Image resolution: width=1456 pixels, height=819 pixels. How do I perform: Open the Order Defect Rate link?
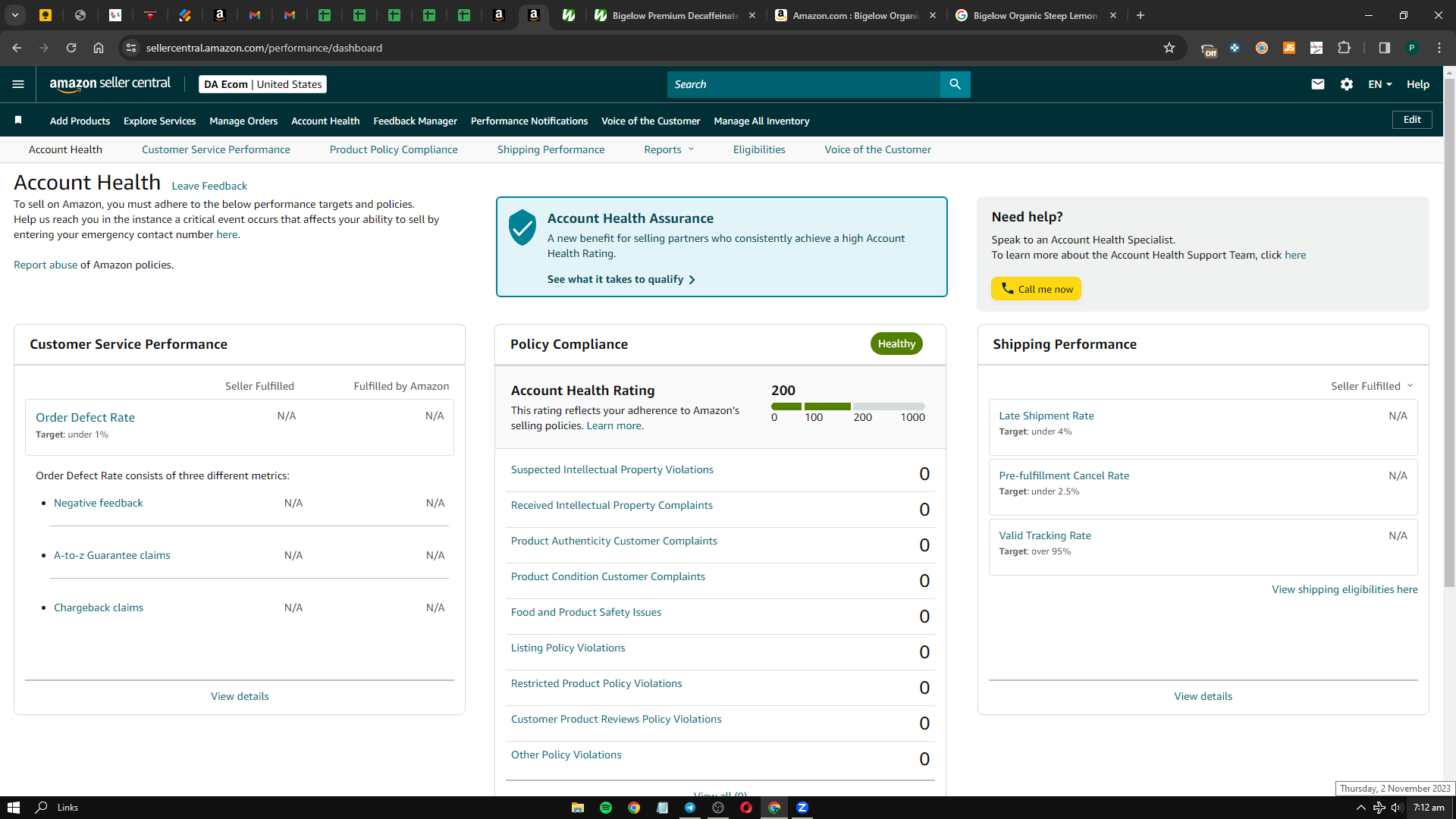coord(85,417)
